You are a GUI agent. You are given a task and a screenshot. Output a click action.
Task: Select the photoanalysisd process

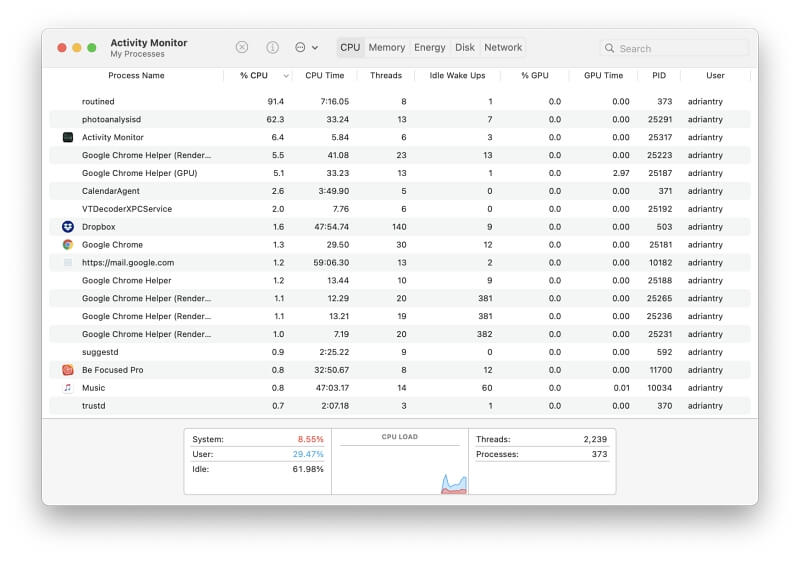(400, 119)
